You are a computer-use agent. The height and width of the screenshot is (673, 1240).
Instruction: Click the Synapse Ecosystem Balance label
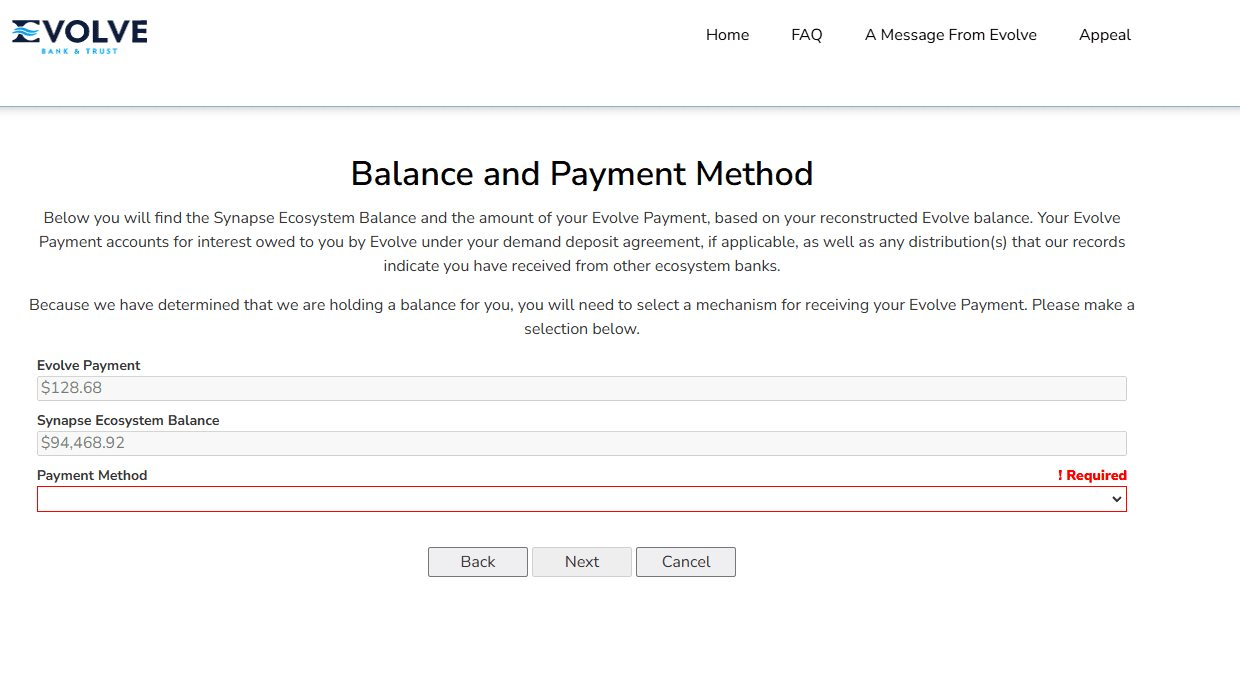tap(128, 421)
